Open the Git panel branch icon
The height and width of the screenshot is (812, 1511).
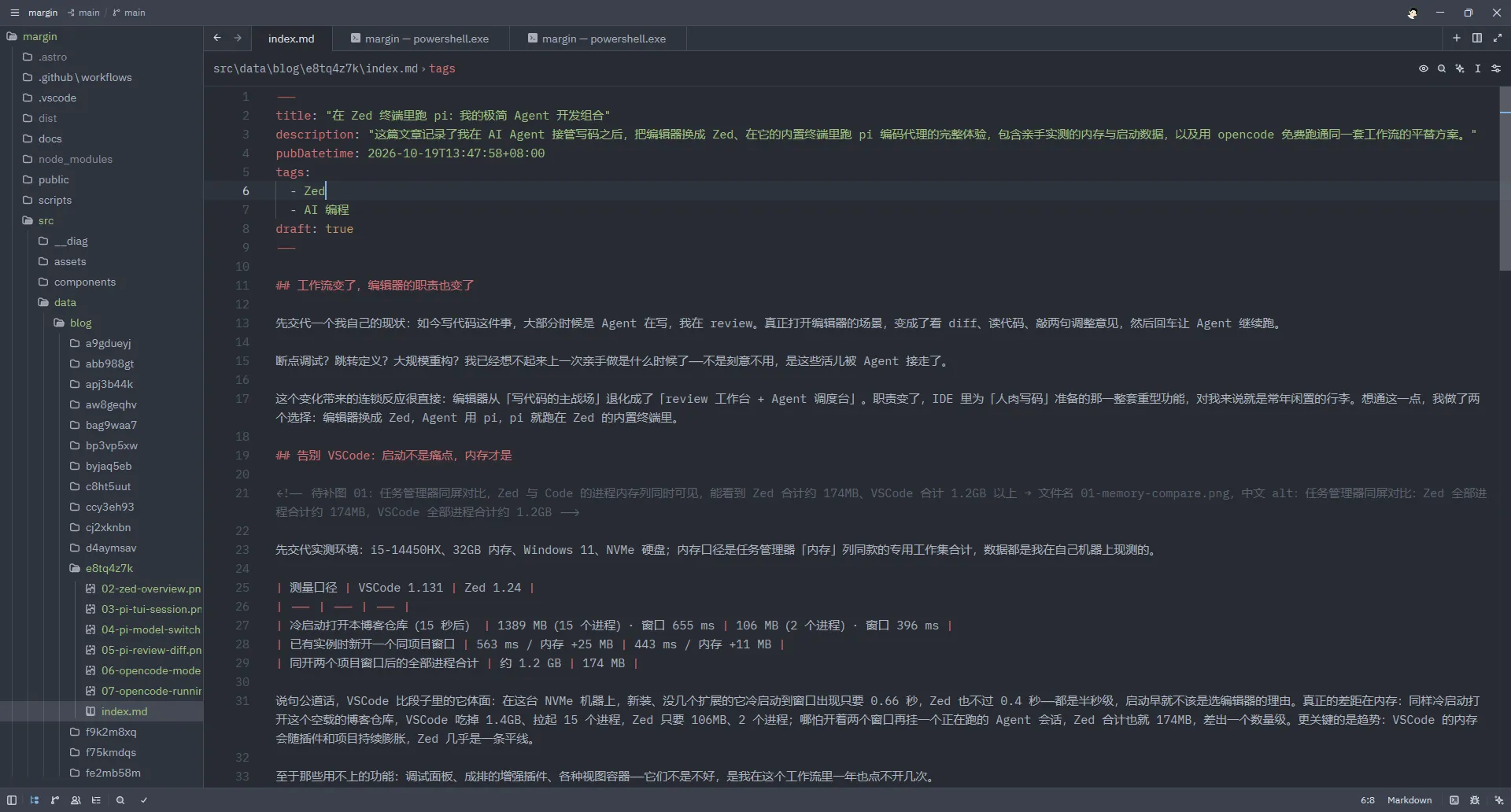pos(54,800)
